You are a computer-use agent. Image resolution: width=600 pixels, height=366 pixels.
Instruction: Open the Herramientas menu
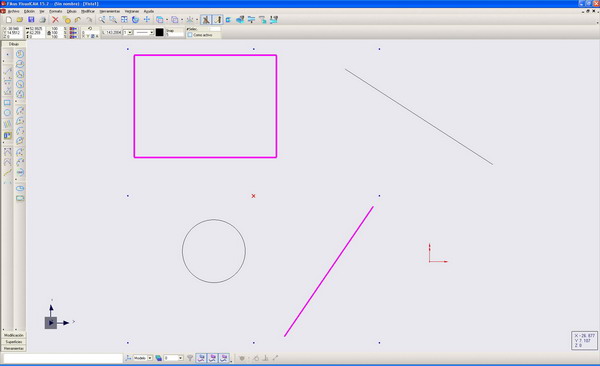(110, 11)
